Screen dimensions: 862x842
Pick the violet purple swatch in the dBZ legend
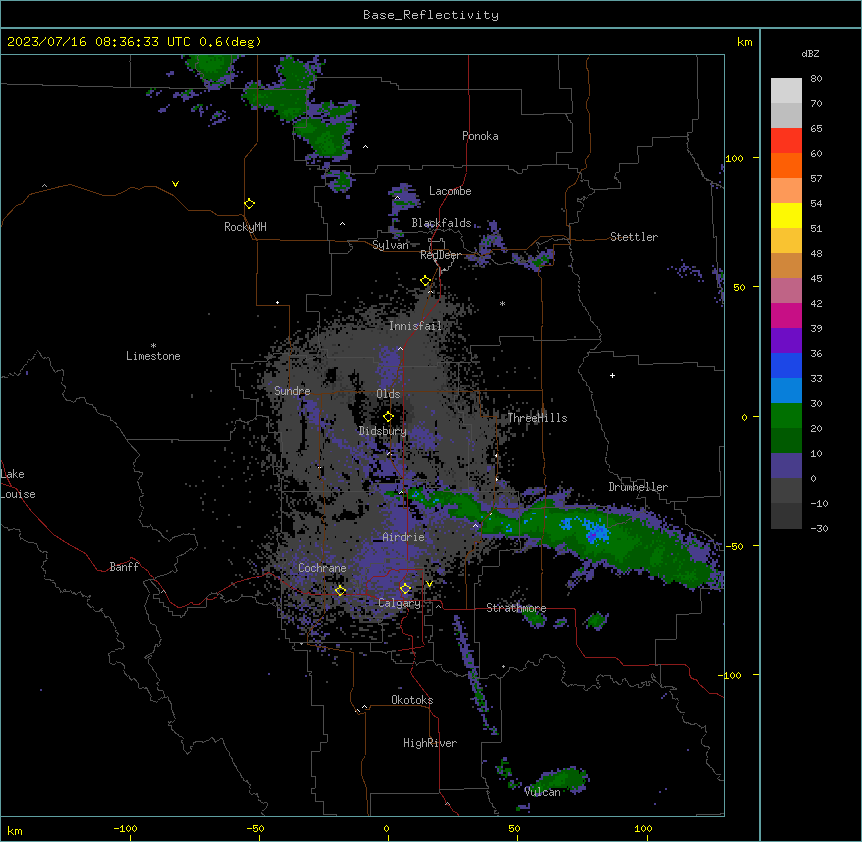(786, 340)
